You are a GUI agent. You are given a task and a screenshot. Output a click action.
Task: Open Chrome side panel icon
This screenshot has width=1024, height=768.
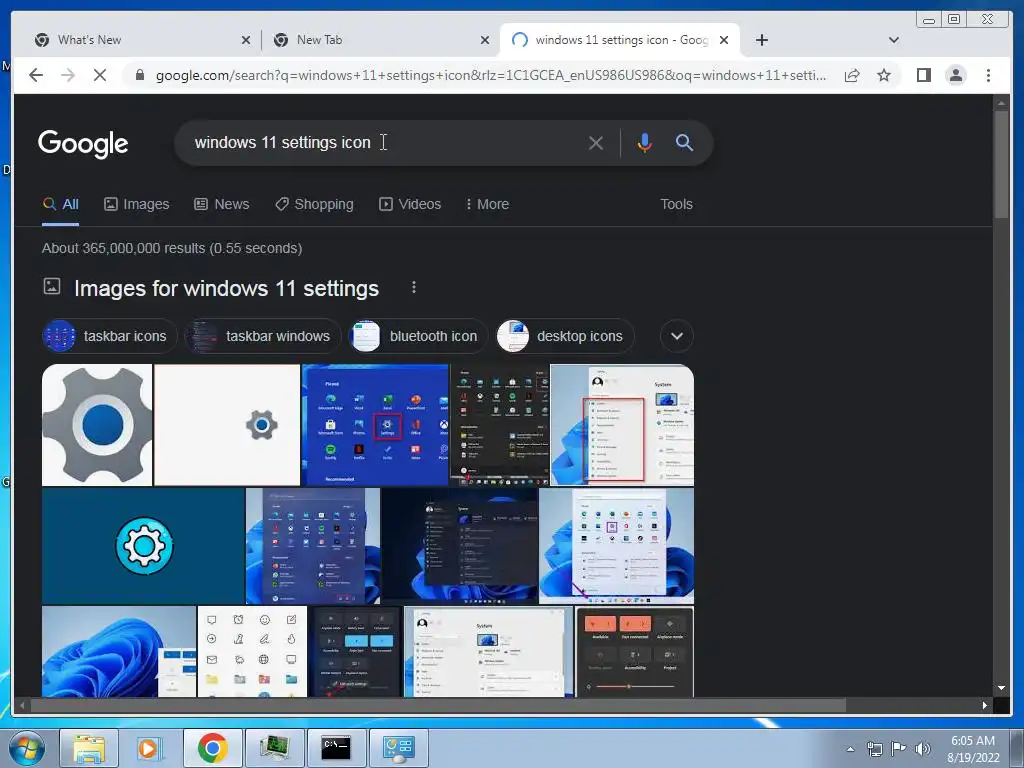point(923,75)
